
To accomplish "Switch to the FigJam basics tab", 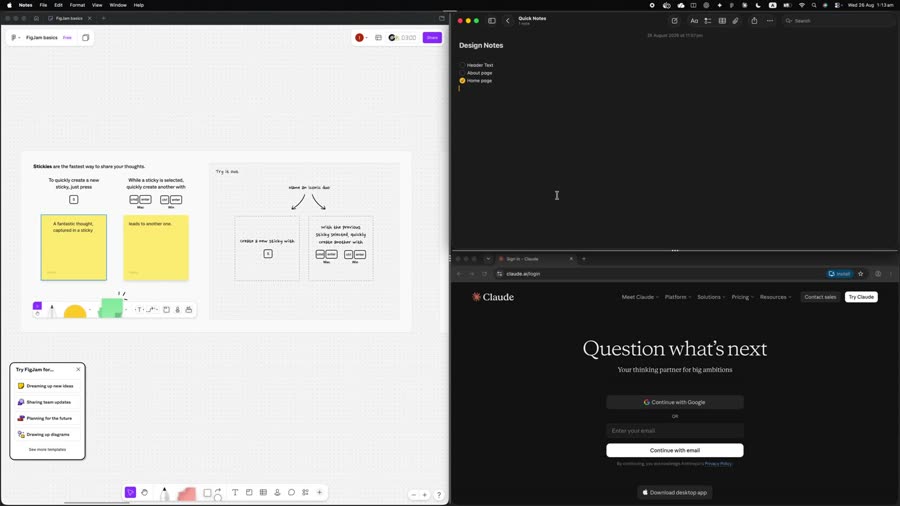I will point(69,18).
